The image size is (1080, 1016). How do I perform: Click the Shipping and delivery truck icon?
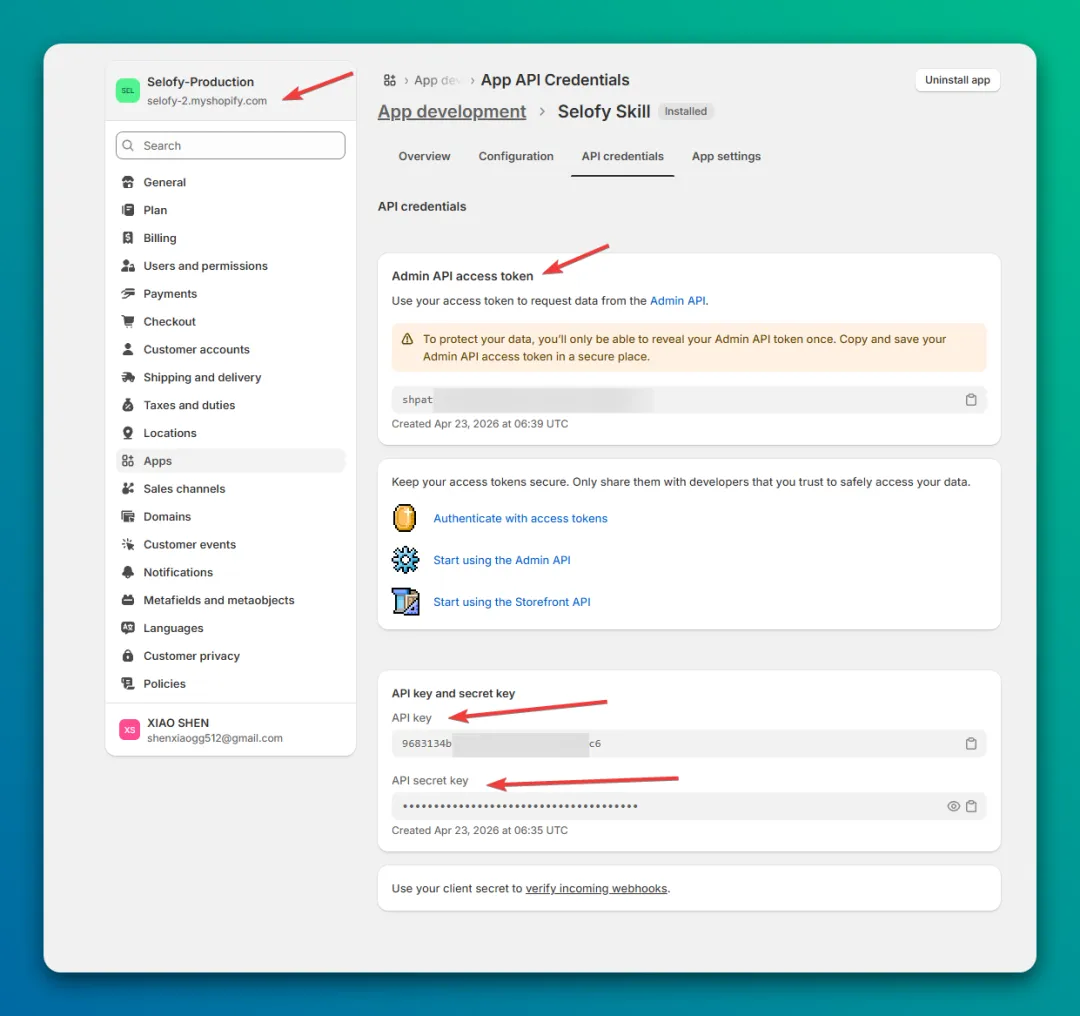(x=127, y=377)
